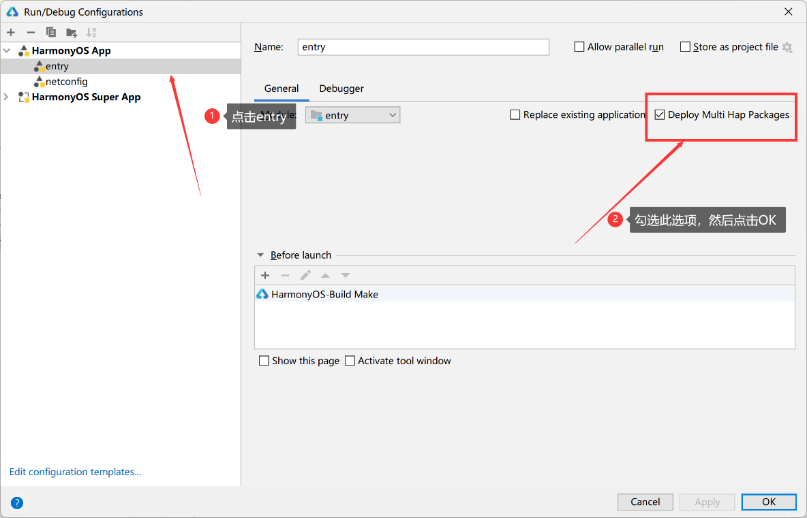Toggle Replace existing application checkbox
This screenshot has width=807, height=518.
[x=515, y=115]
